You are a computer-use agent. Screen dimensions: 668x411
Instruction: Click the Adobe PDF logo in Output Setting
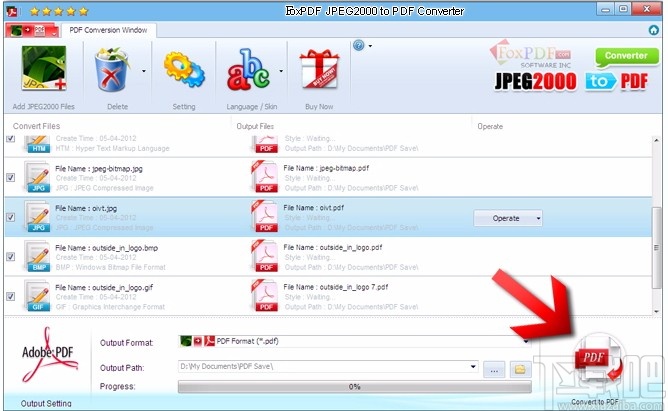pos(49,355)
